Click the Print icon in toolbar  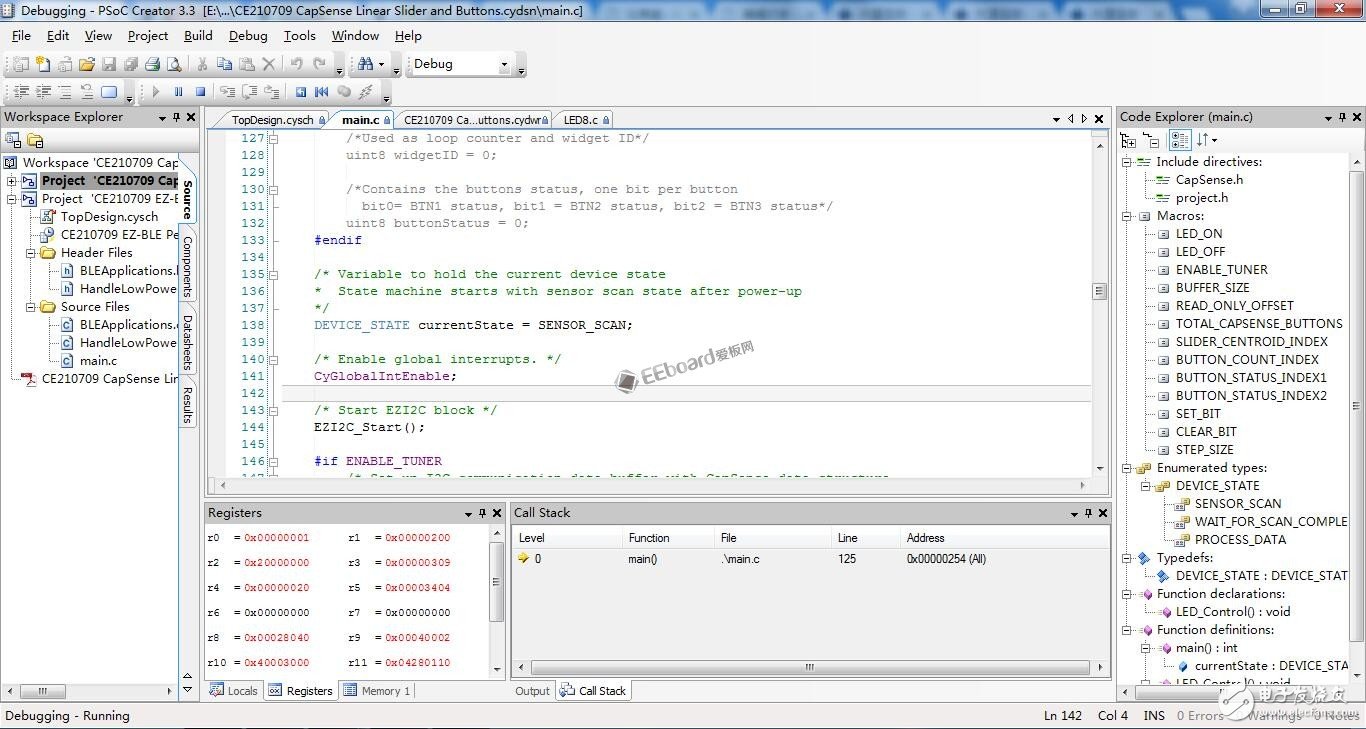pyautogui.click(x=152, y=64)
